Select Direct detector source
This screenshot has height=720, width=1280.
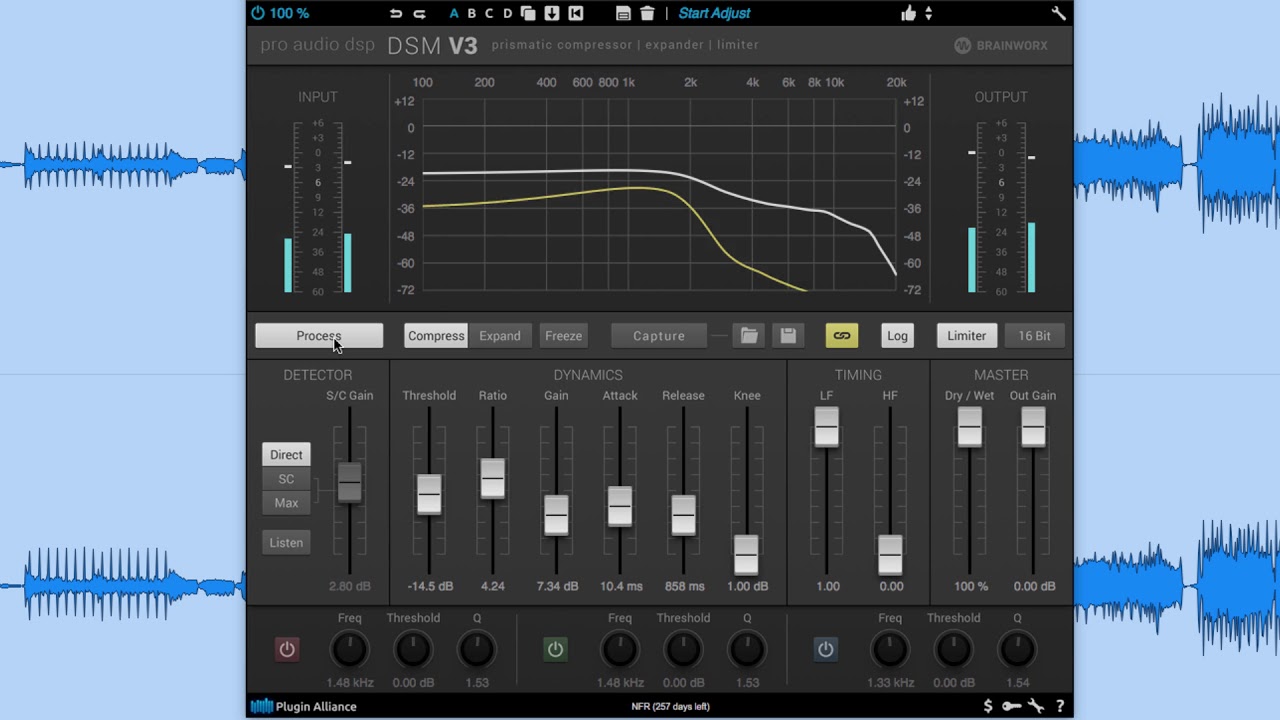(286, 455)
